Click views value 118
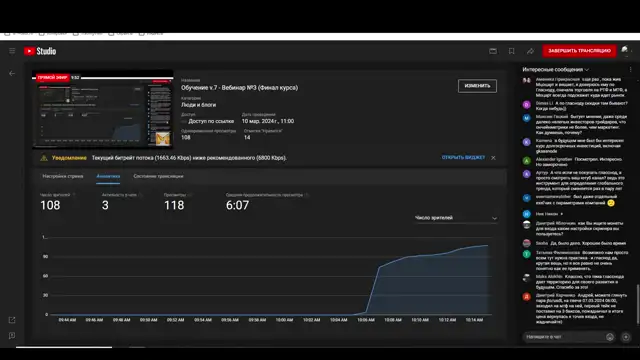Screen dimensions: 640x360 [174, 205]
